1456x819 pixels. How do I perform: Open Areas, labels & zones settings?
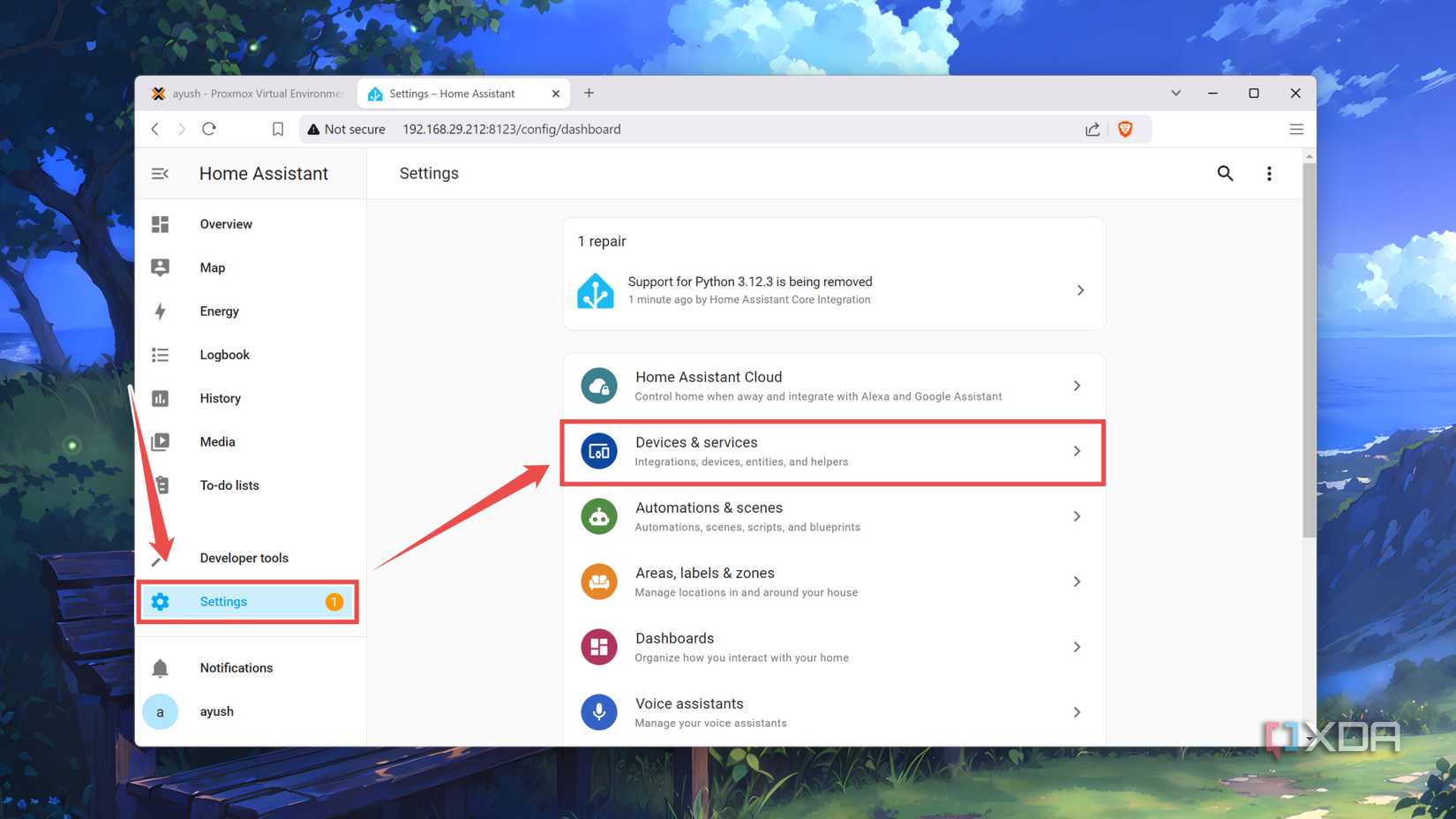tap(834, 582)
